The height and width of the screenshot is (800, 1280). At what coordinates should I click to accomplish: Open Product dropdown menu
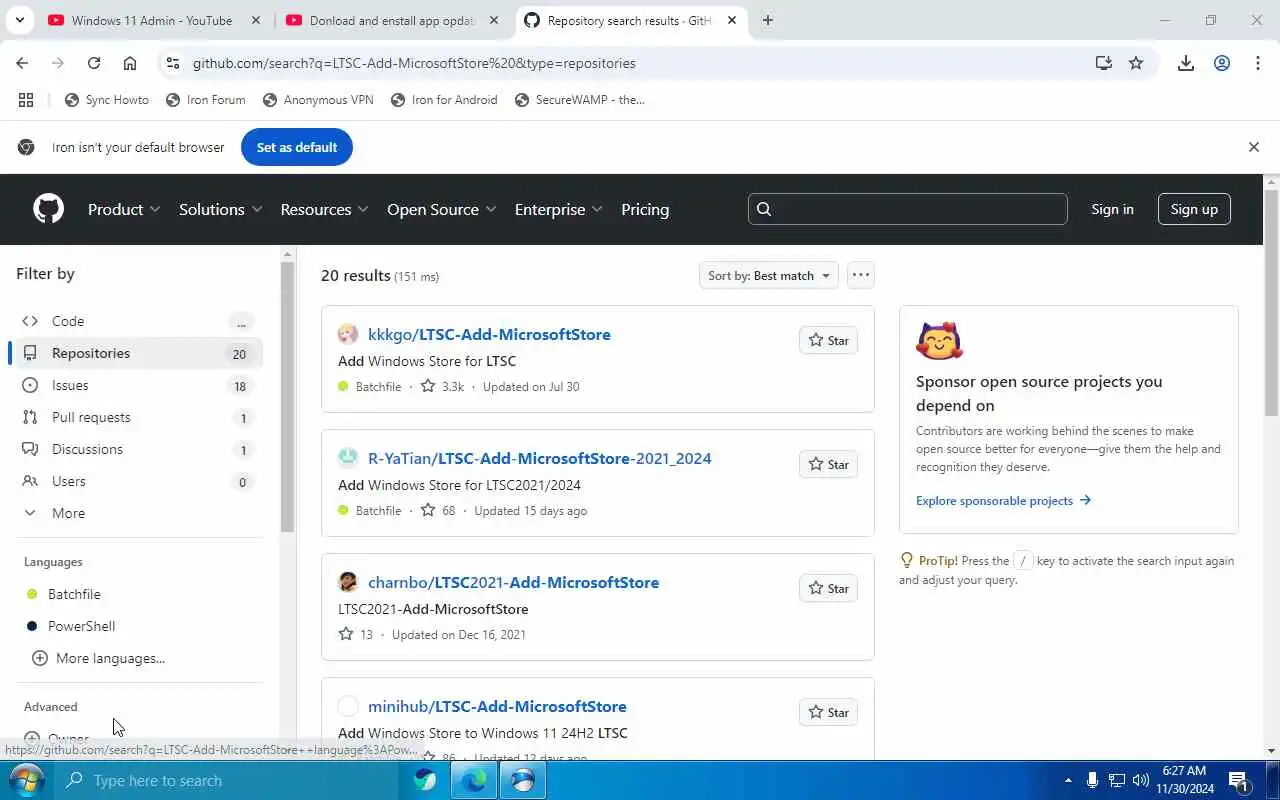point(124,209)
